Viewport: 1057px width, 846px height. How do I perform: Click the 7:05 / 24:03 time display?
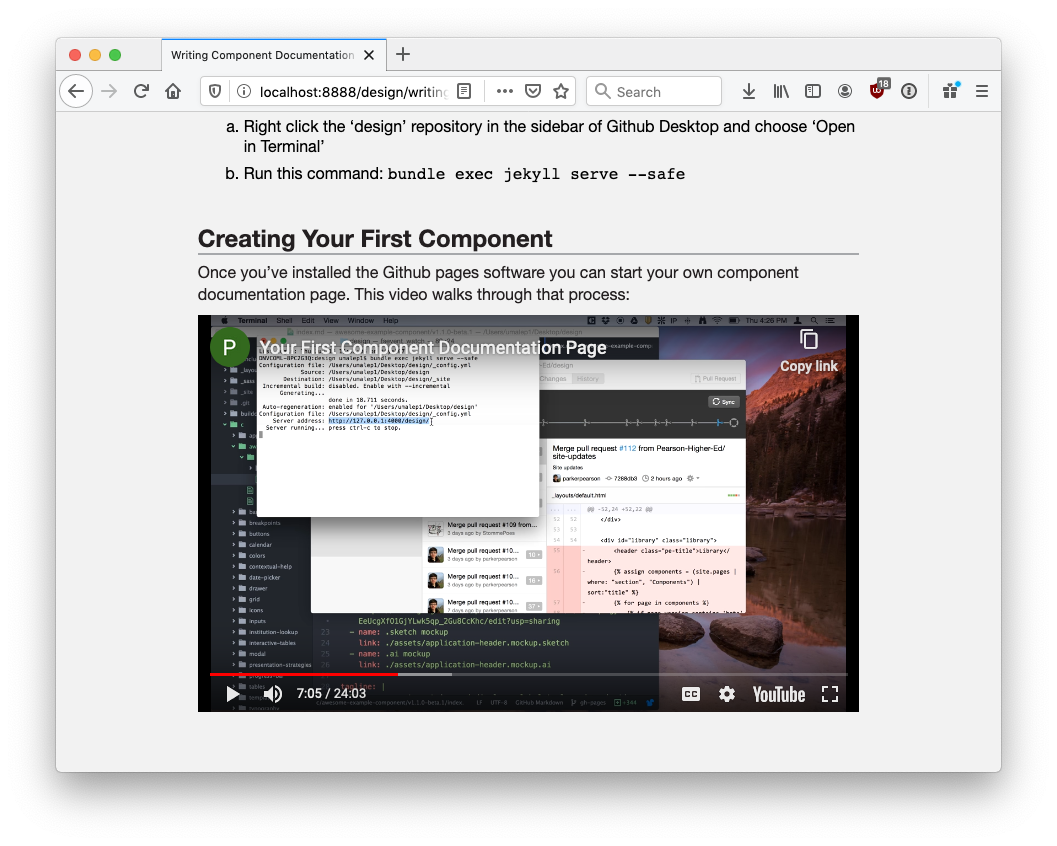[x=331, y=694]
